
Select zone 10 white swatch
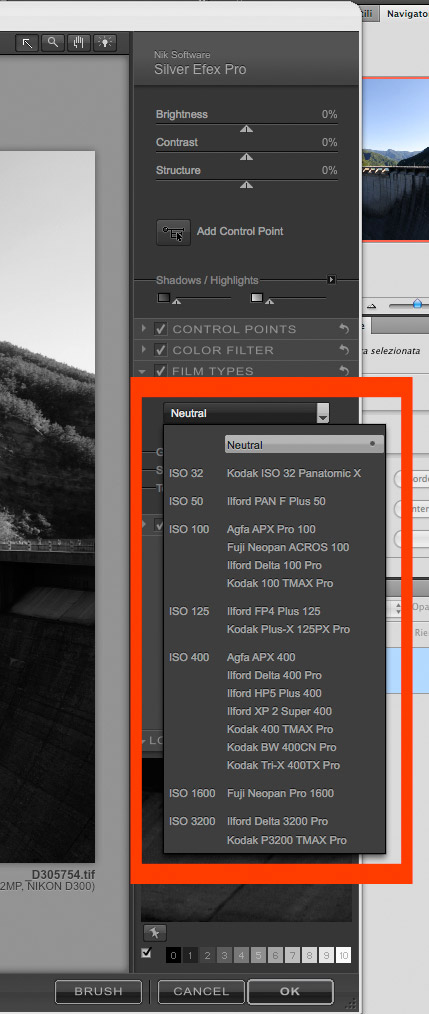pos(344,955)
